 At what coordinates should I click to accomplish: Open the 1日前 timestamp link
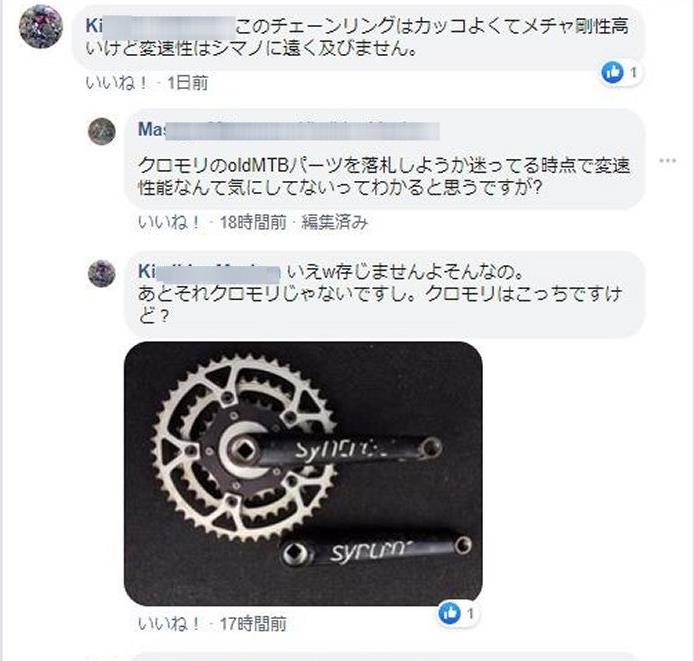(188, 83)
